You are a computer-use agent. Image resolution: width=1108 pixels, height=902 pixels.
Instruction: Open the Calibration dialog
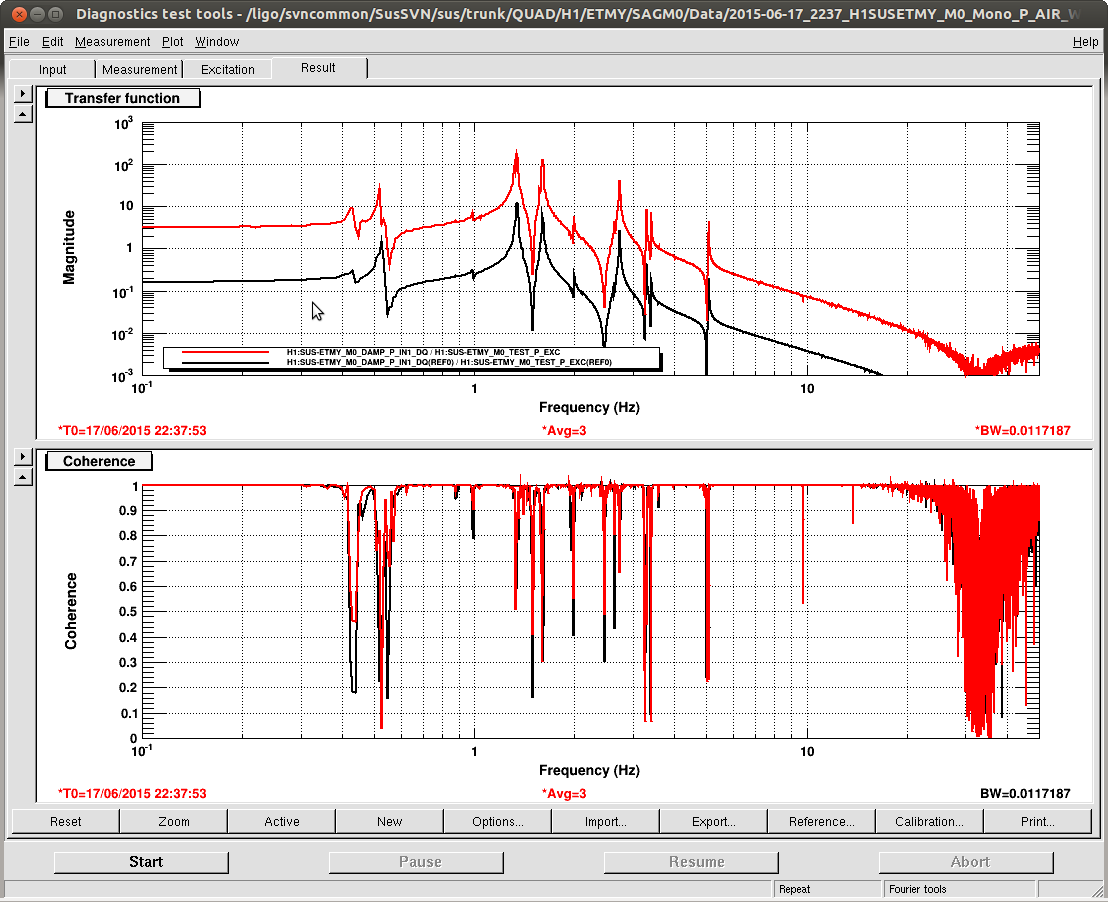929,821
